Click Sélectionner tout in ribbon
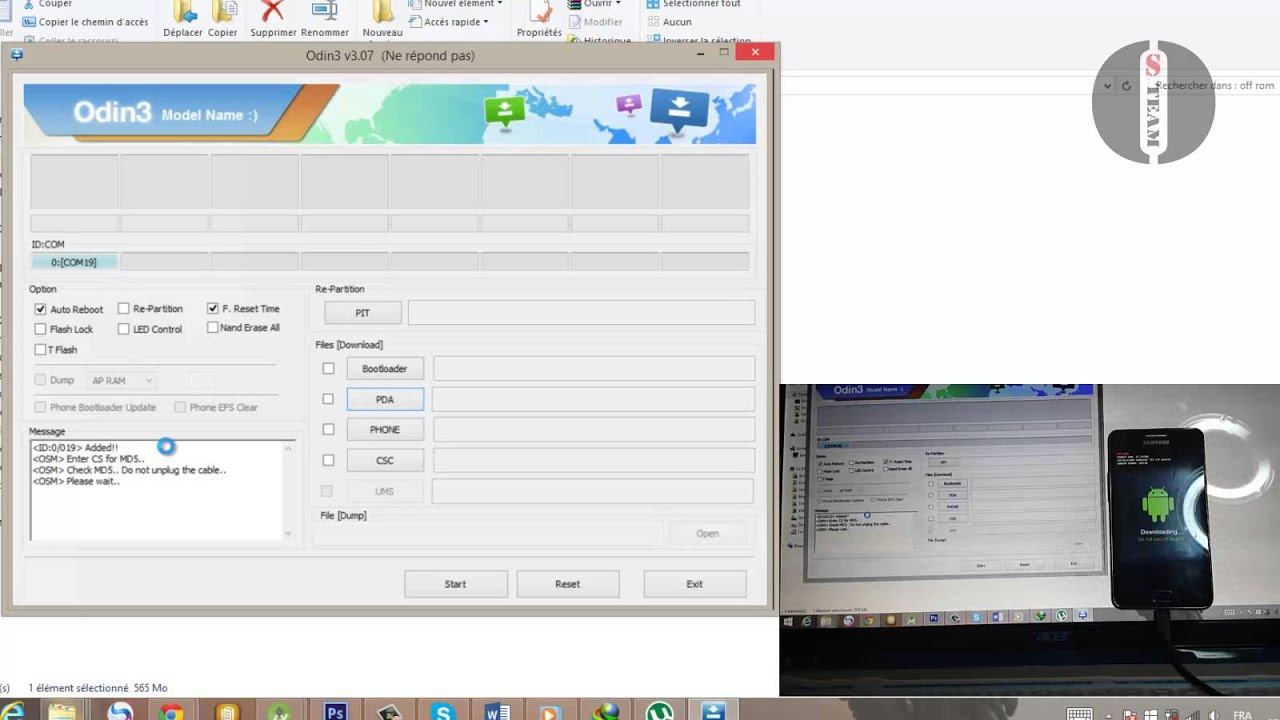1280x720 pixels. pyautogui.click(x=694, y=4)
